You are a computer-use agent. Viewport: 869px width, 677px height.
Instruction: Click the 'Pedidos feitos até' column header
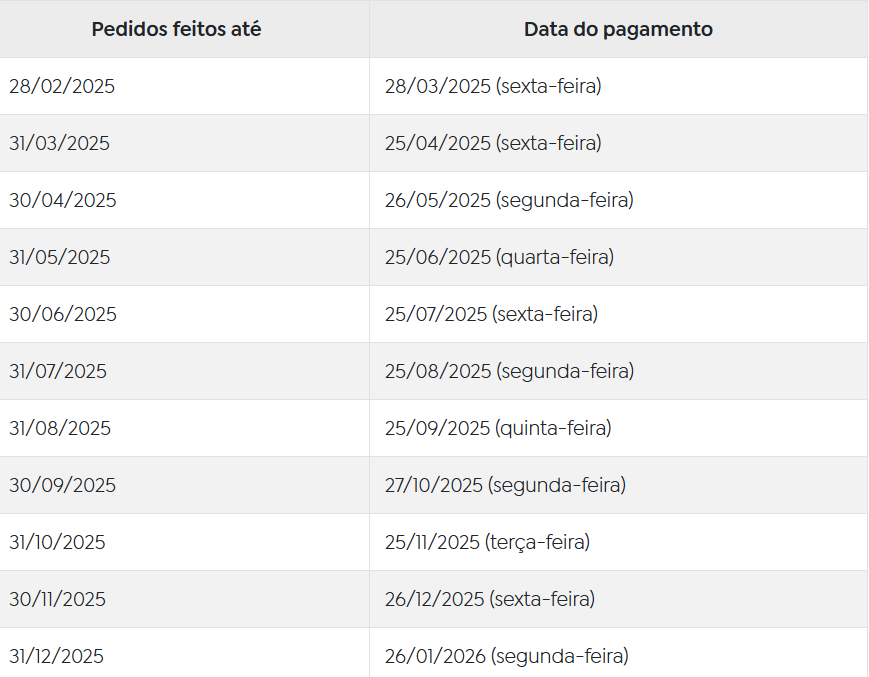(184, 29)
